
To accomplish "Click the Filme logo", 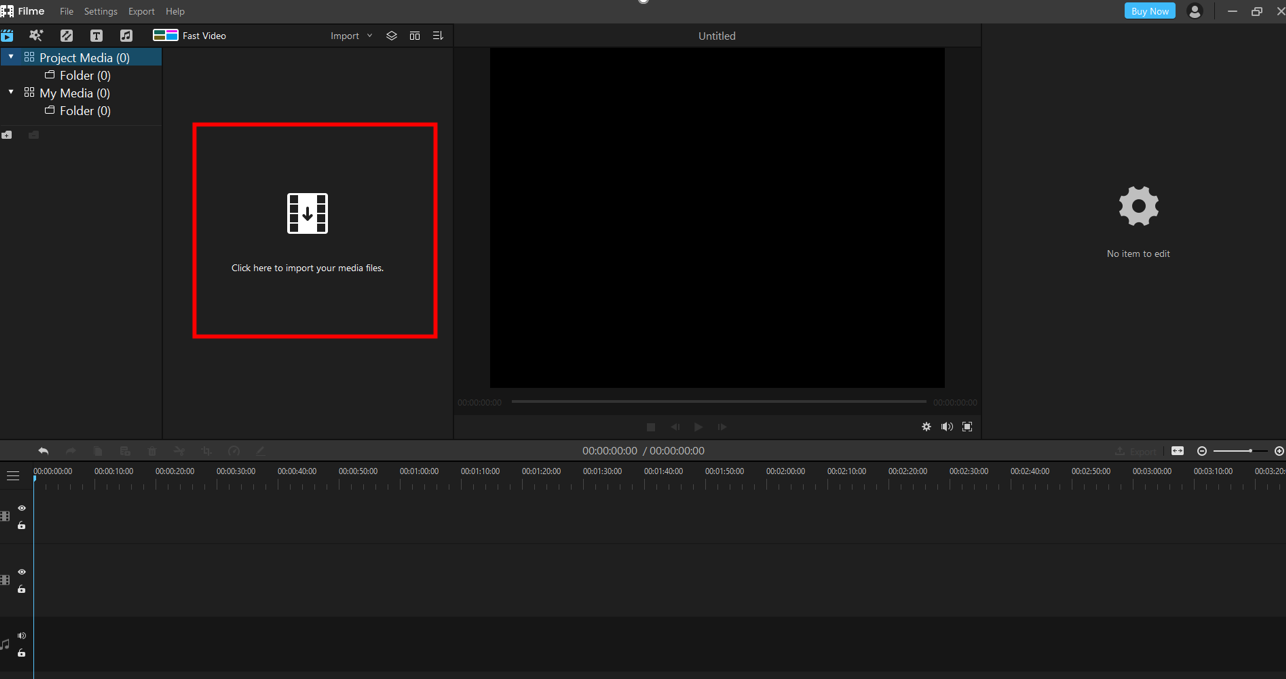I will (x=23, y=11).
